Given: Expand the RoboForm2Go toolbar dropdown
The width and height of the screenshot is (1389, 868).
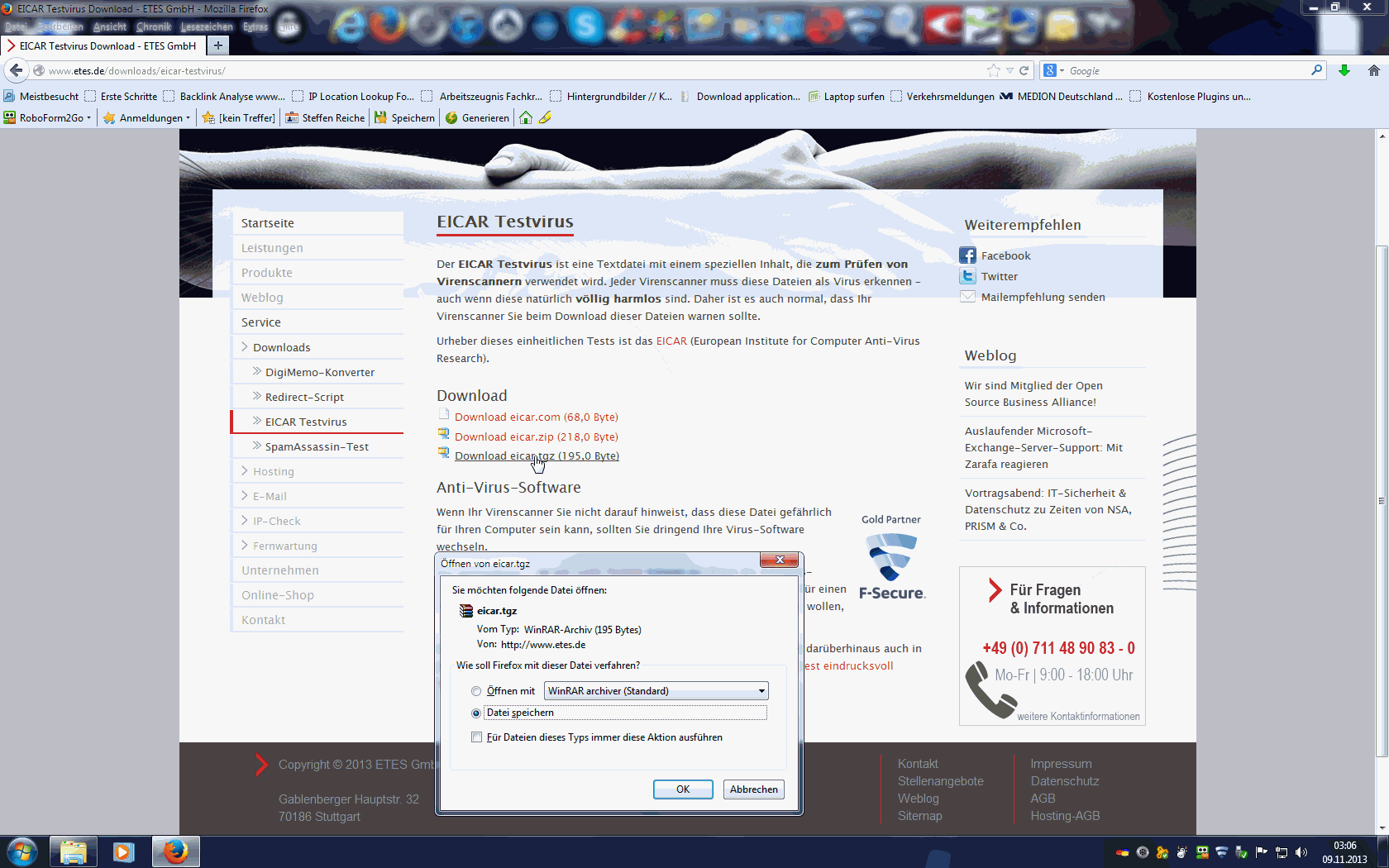Looking at the screenshot, I should coord(88,118).
